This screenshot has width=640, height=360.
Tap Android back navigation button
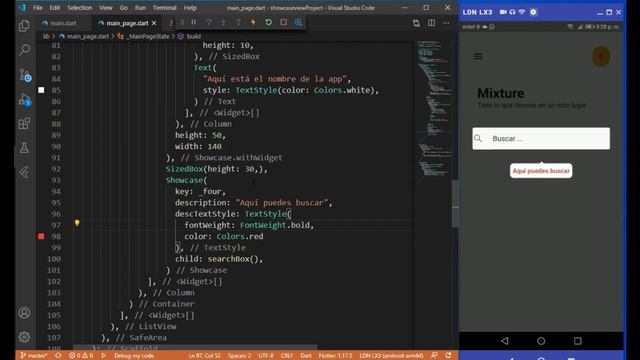tap(505, 341)
